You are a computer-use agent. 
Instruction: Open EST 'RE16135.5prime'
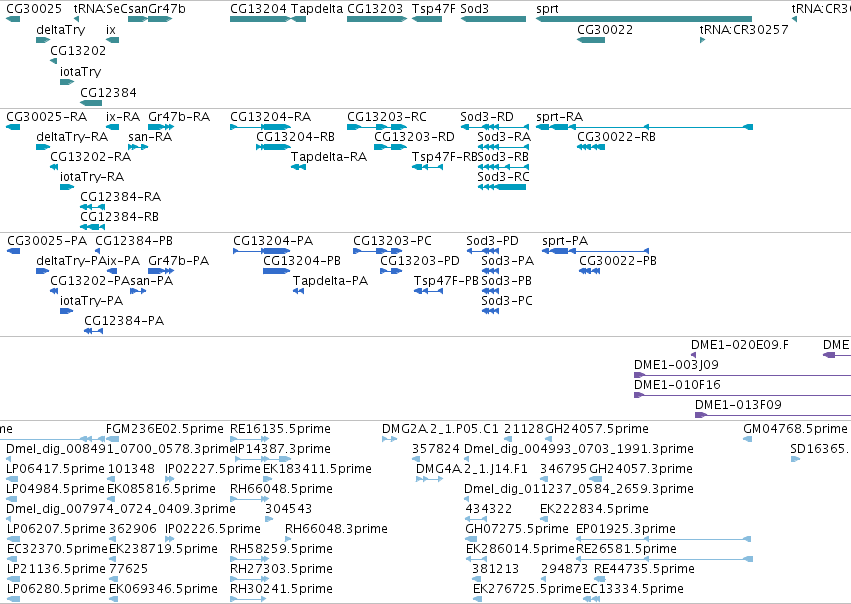[x=281, y=429]
